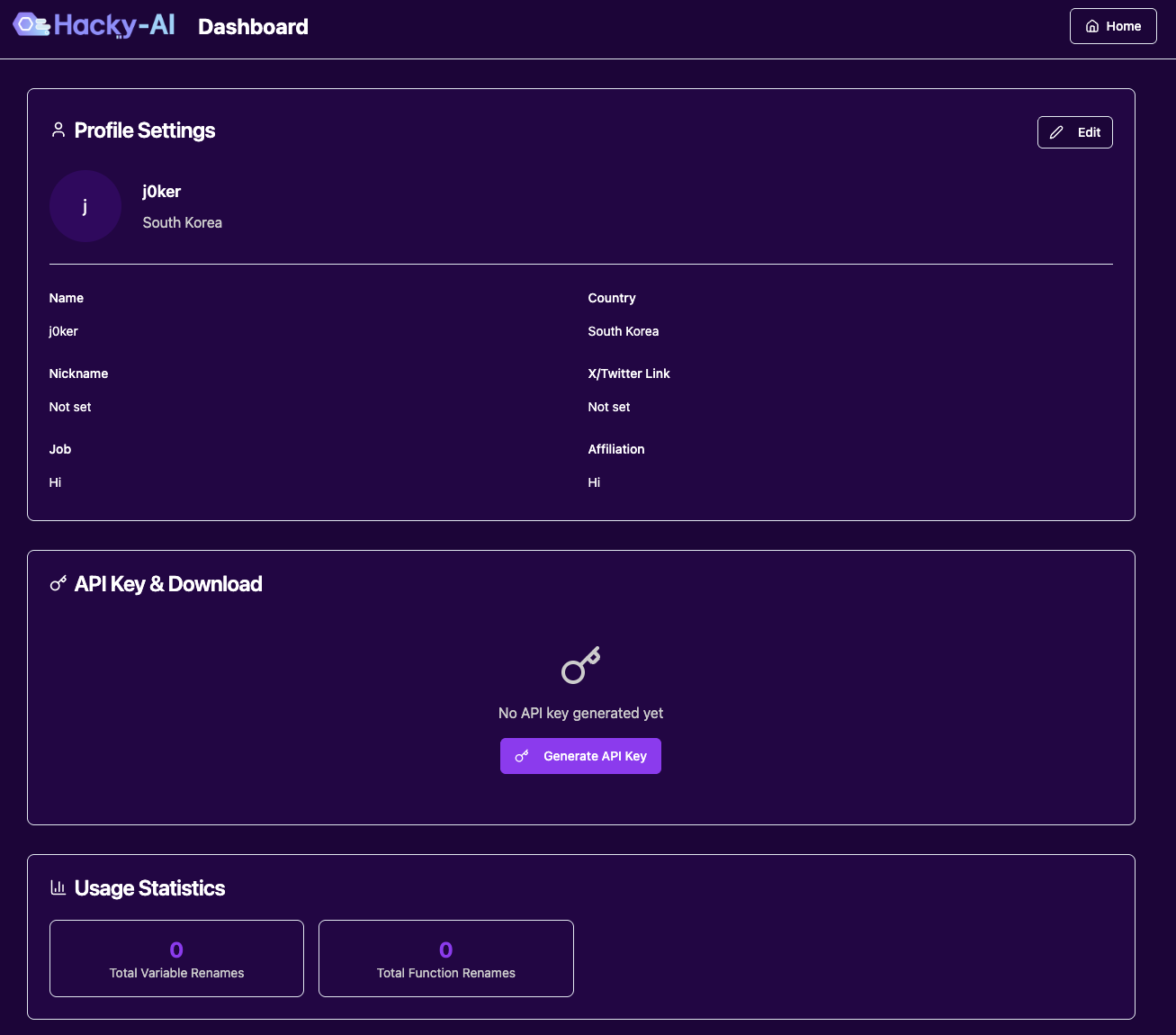
Task: Click the large key icon above empty message
Action: 580,666
